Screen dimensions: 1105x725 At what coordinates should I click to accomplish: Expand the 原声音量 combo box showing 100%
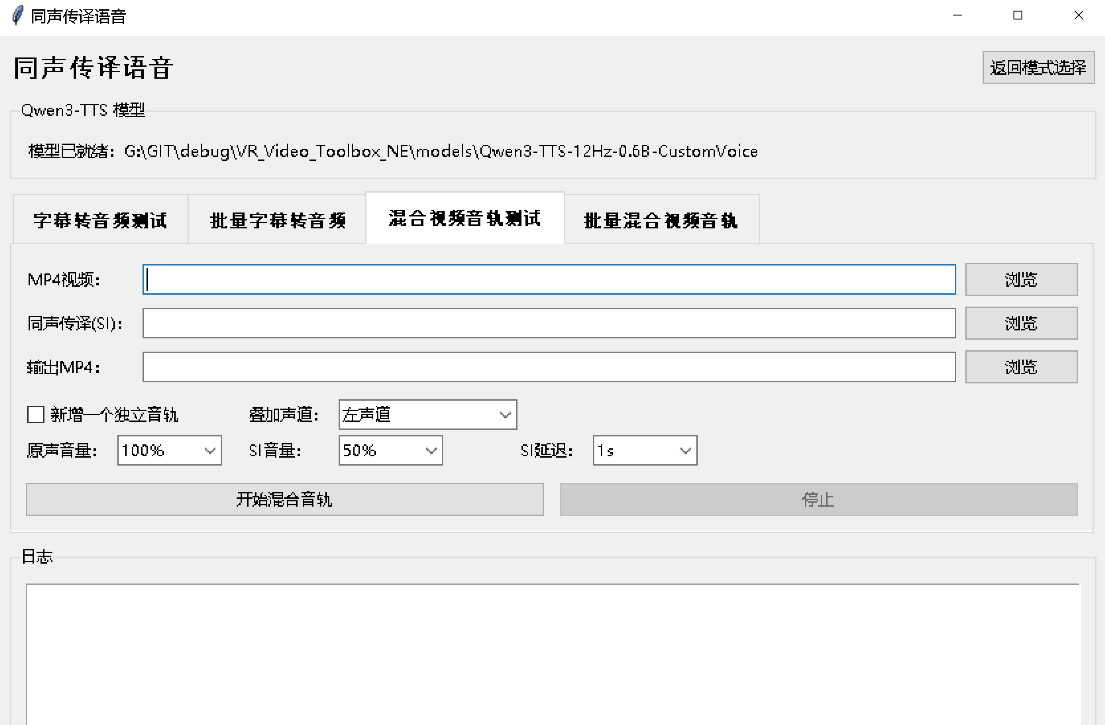[169, 450]
